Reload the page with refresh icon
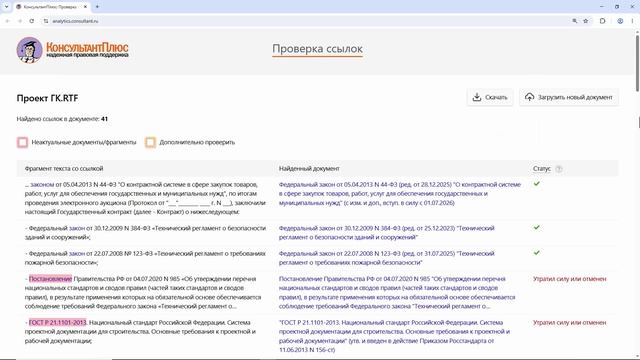Screen dimensions: 640x360 click(x=32, y=21)
